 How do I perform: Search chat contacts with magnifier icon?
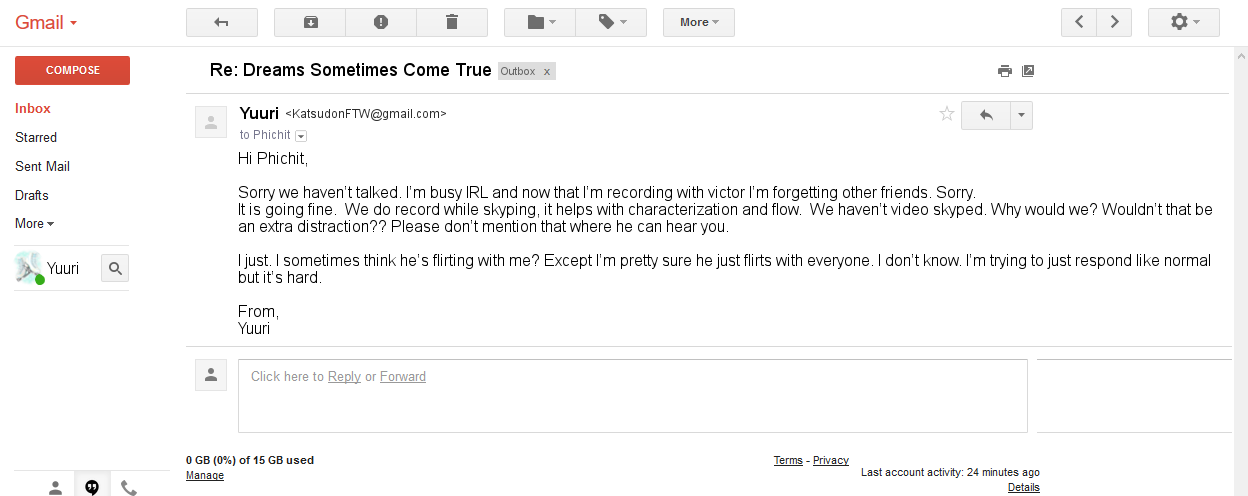tap(115, 268)
